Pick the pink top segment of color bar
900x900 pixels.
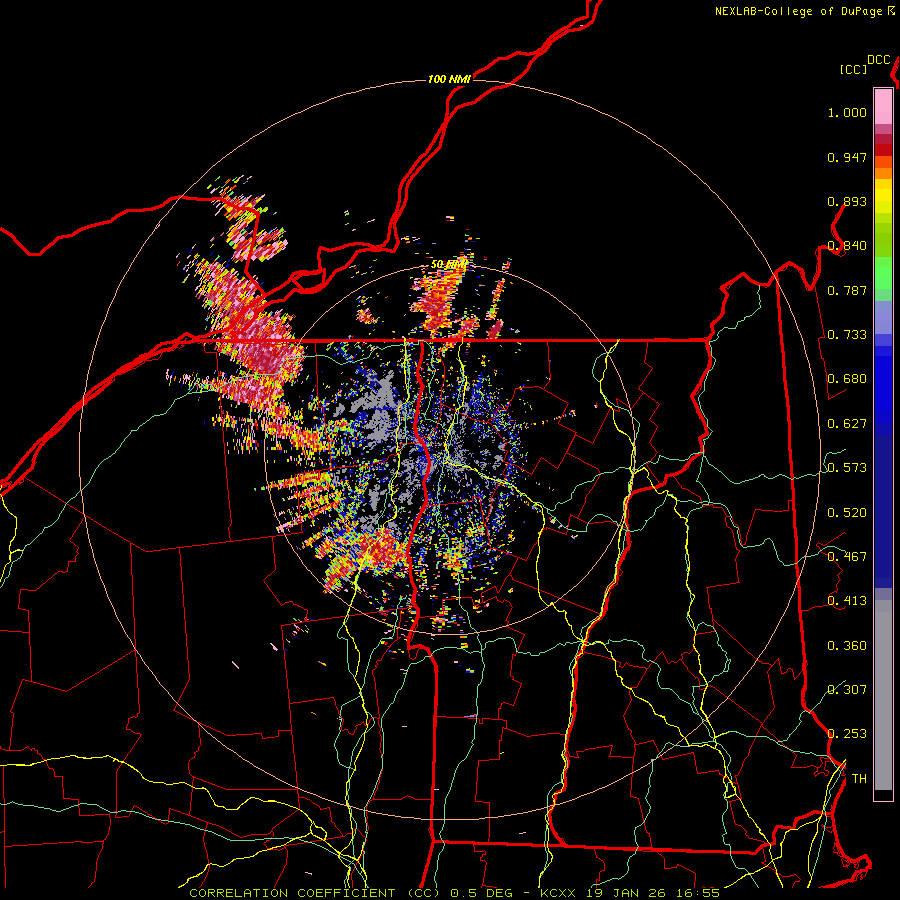click(883, 106)
